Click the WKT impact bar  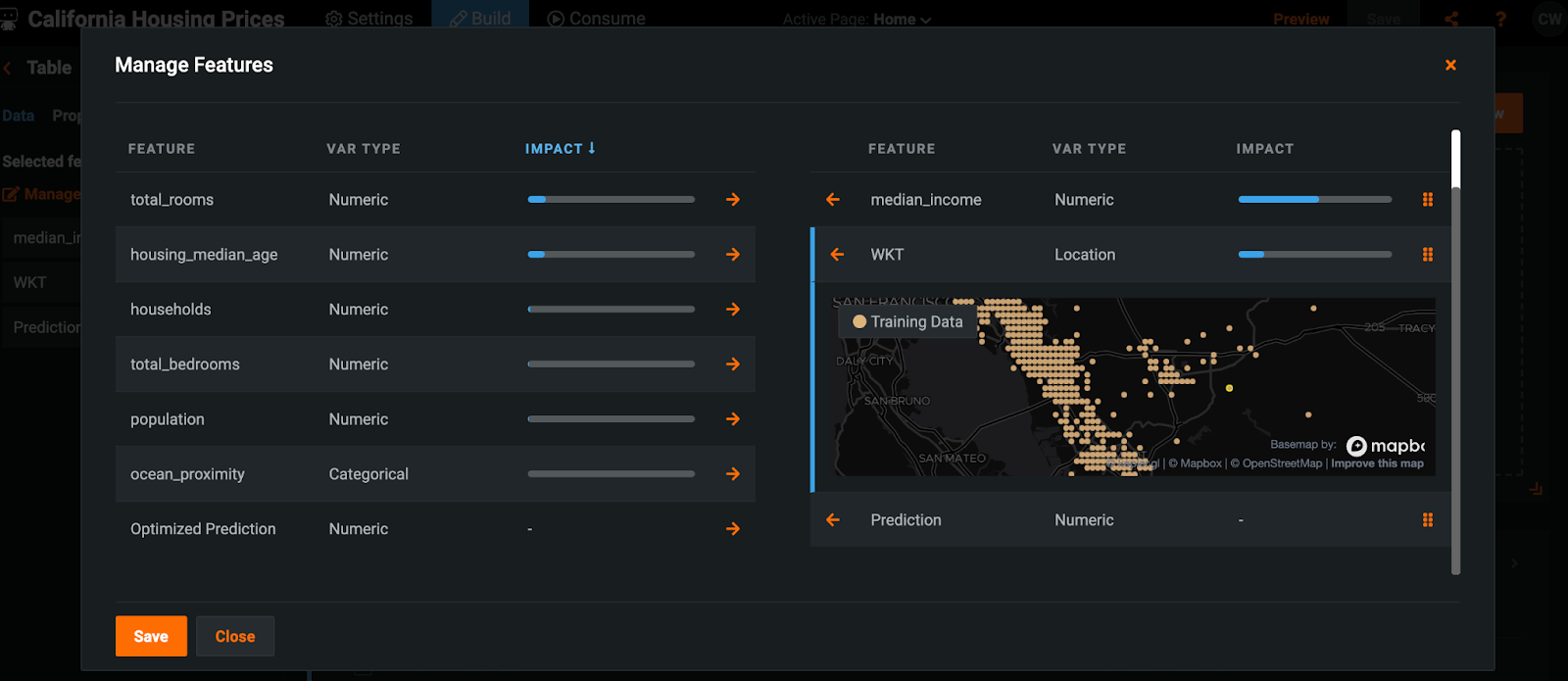(1314, 254)
